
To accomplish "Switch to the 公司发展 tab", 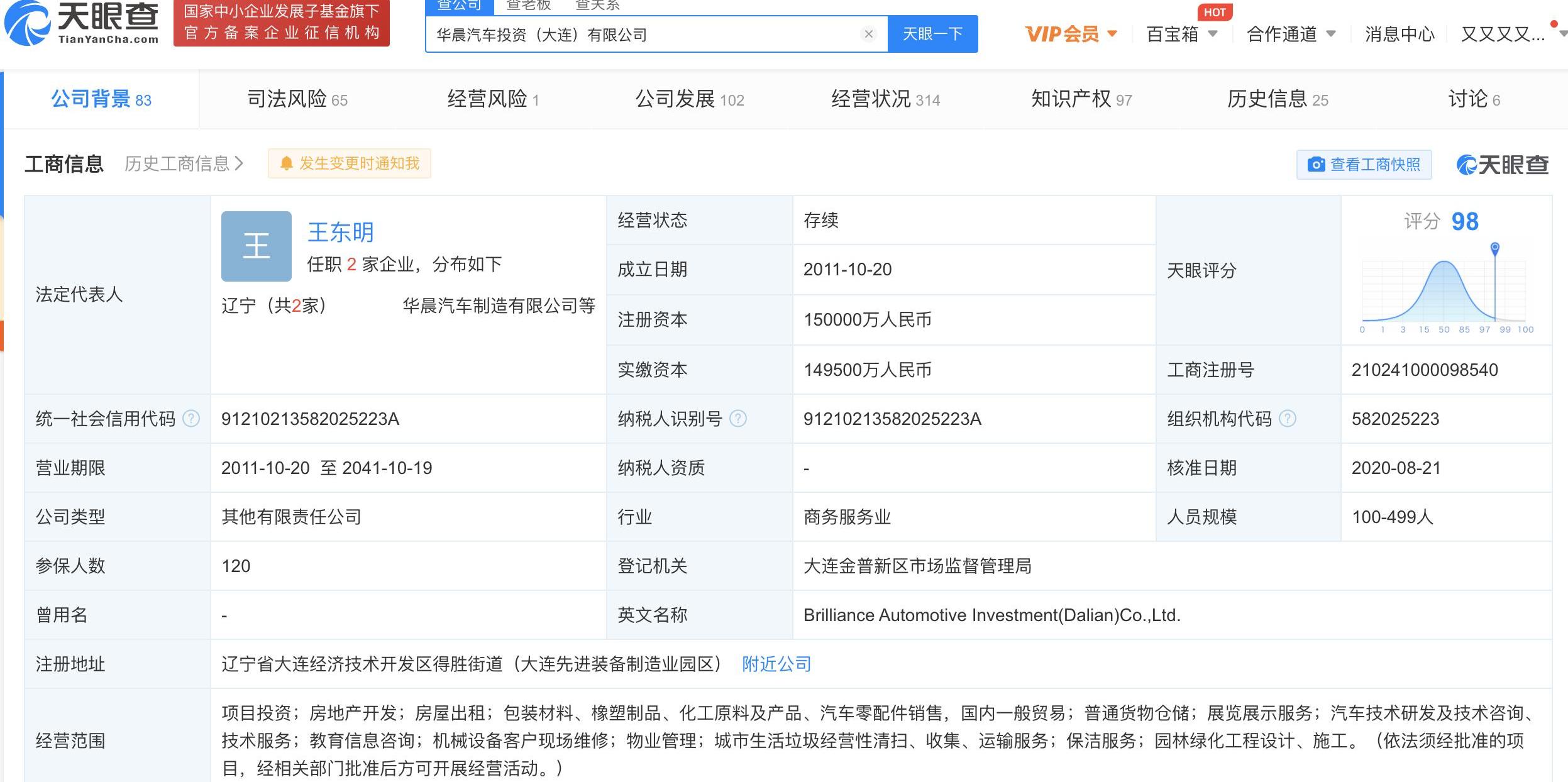I will click(690, 99).
